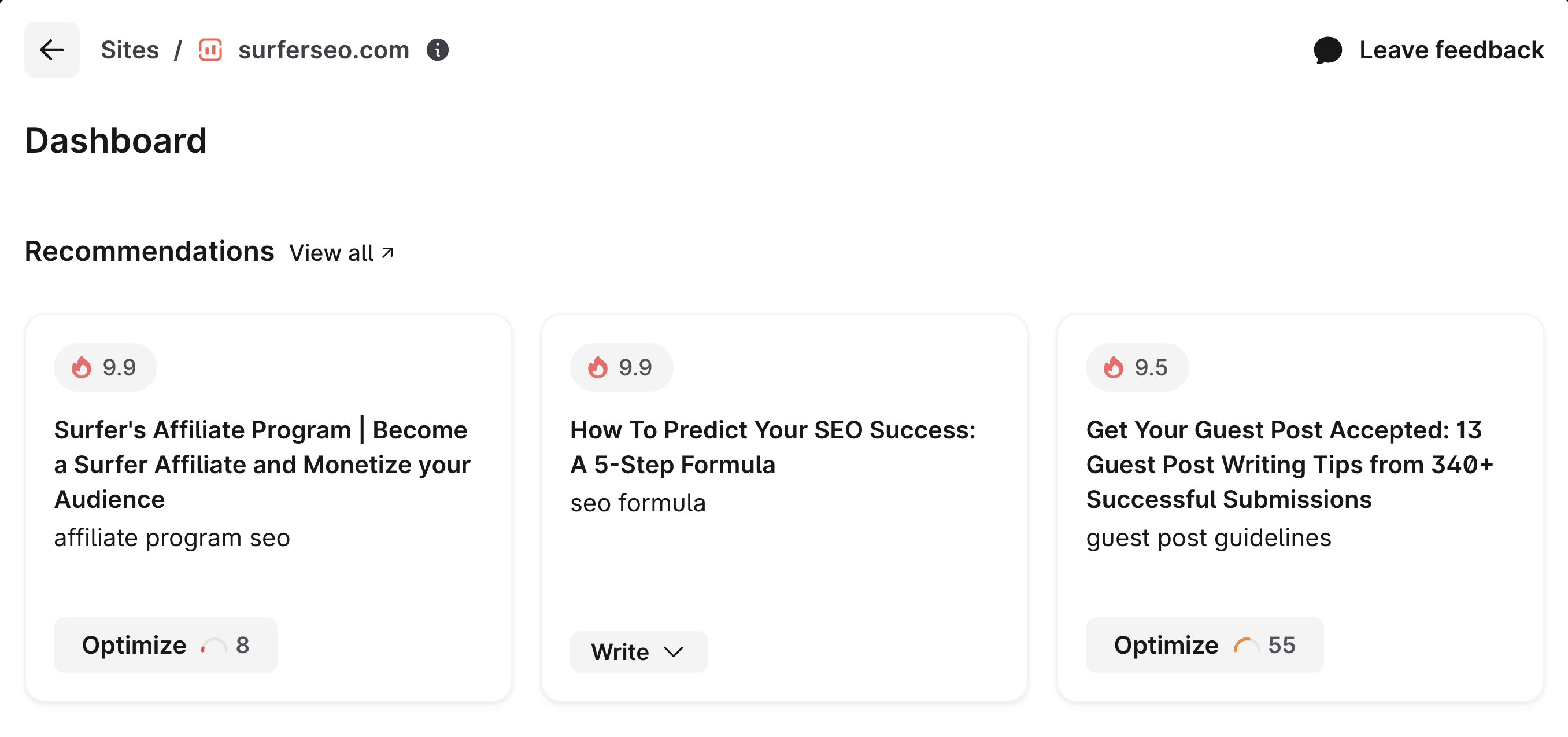The height and width of the screenshot is (737, 1568).
Task: Click the content score gauge showing 8
Action: tap(214, 646)
